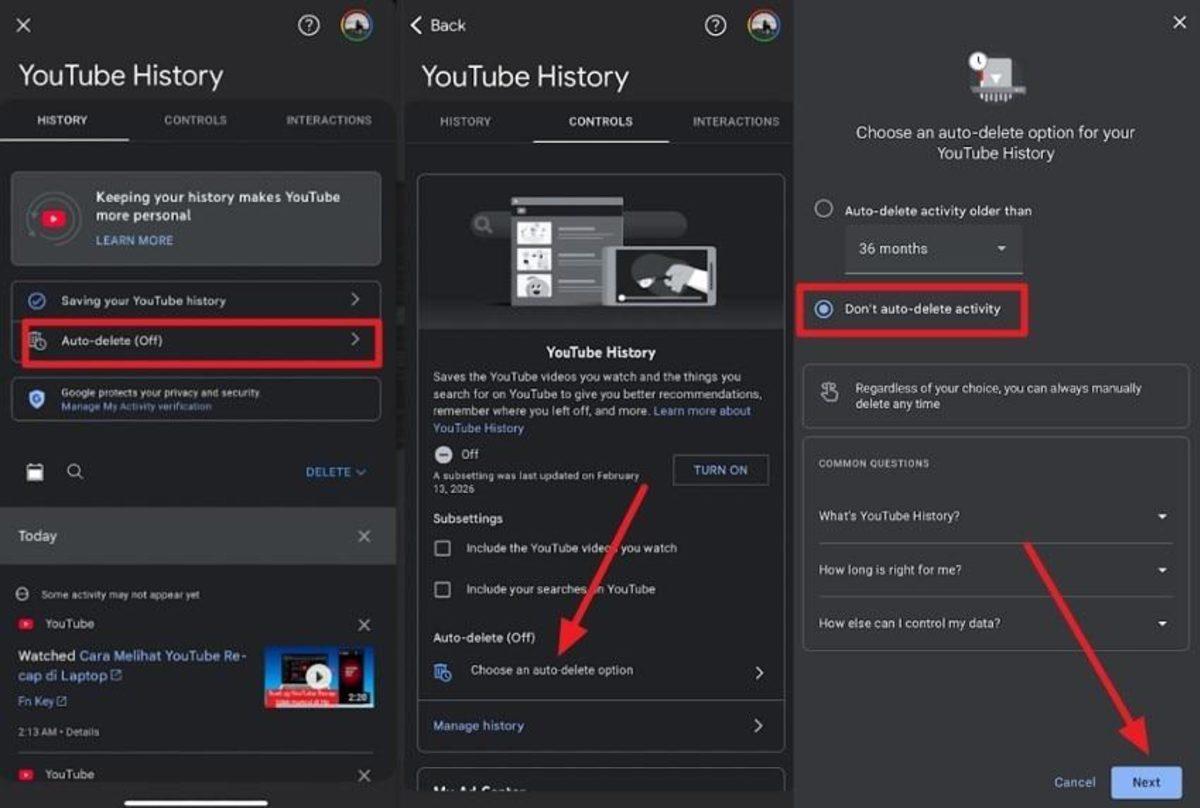Expand What's YouTube History? question

click(x=995, y=516)
